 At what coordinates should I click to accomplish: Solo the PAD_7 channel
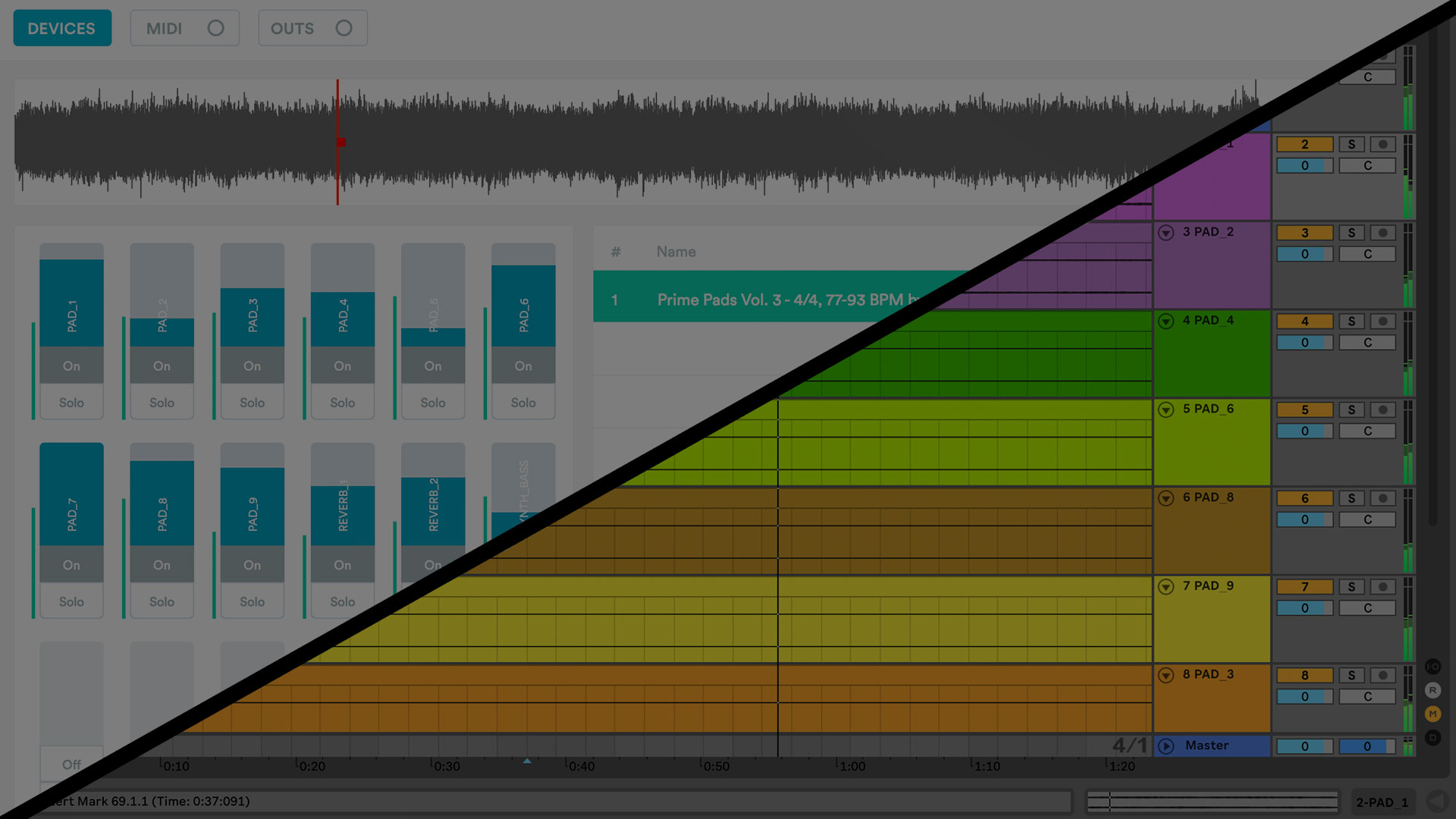pos(71,601)
